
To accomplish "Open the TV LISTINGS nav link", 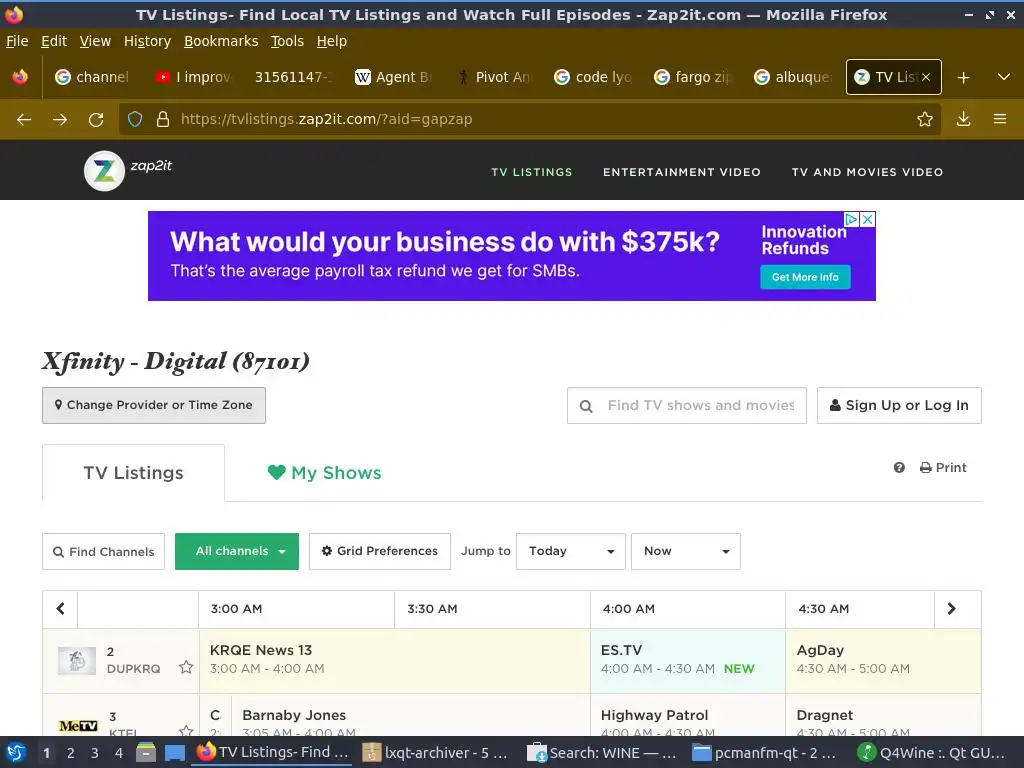I will pos(532,172).
